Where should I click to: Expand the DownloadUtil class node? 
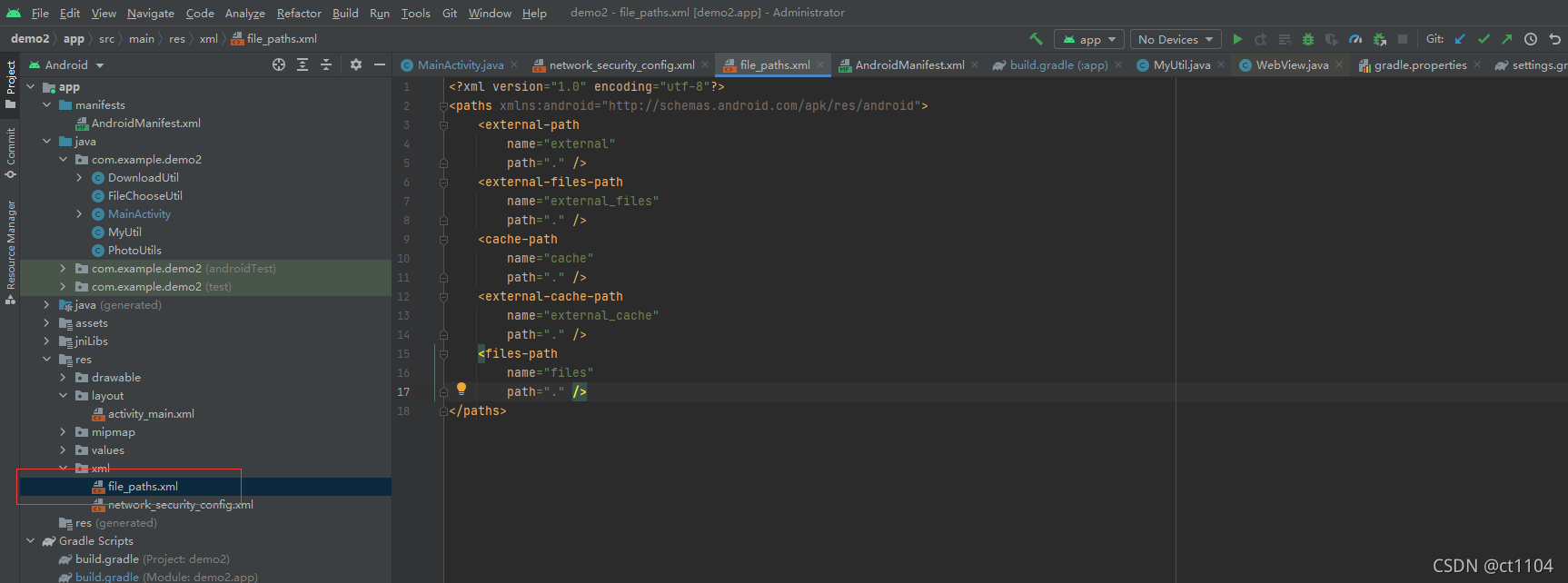point(79,178)
